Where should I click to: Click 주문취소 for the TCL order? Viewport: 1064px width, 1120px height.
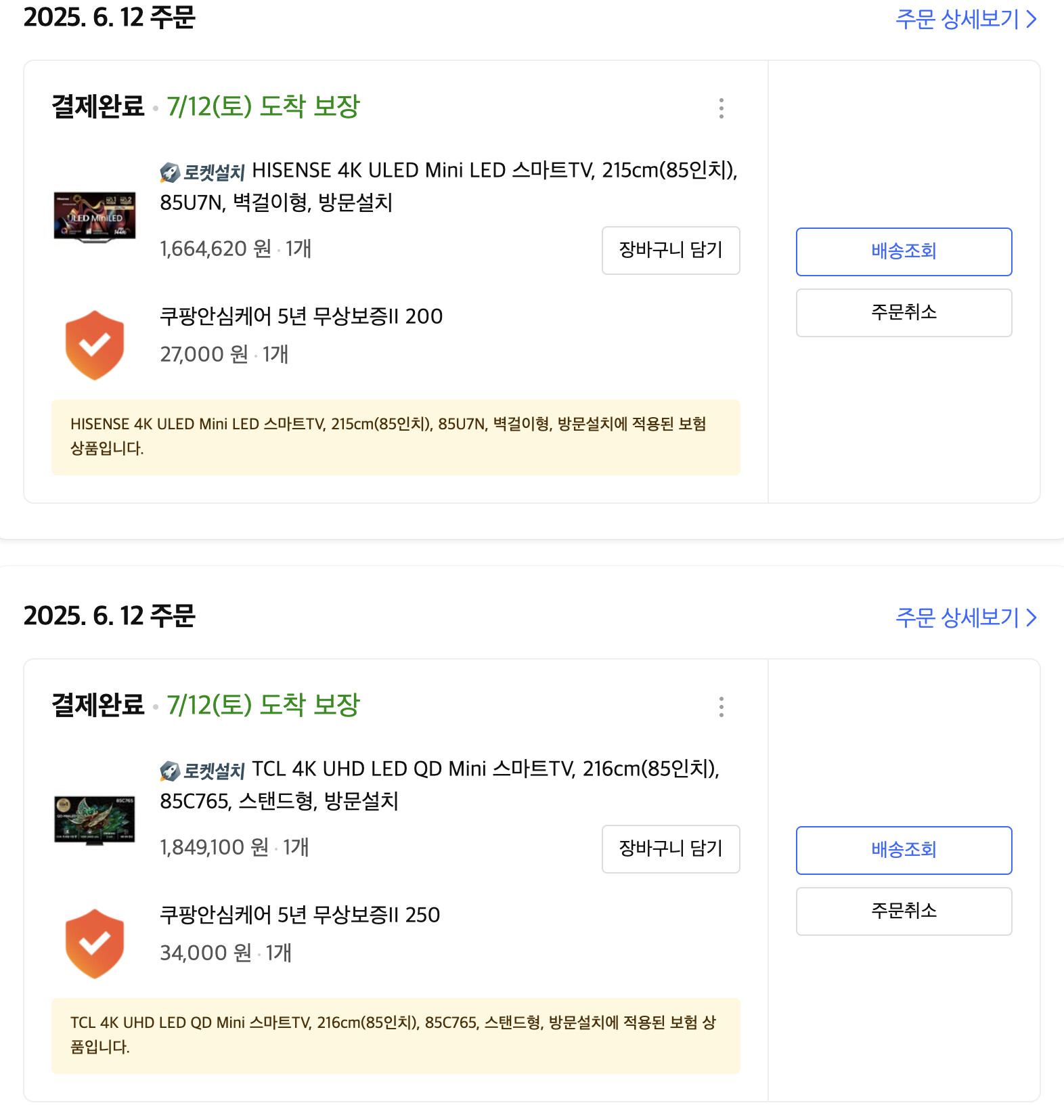point(904,911)
